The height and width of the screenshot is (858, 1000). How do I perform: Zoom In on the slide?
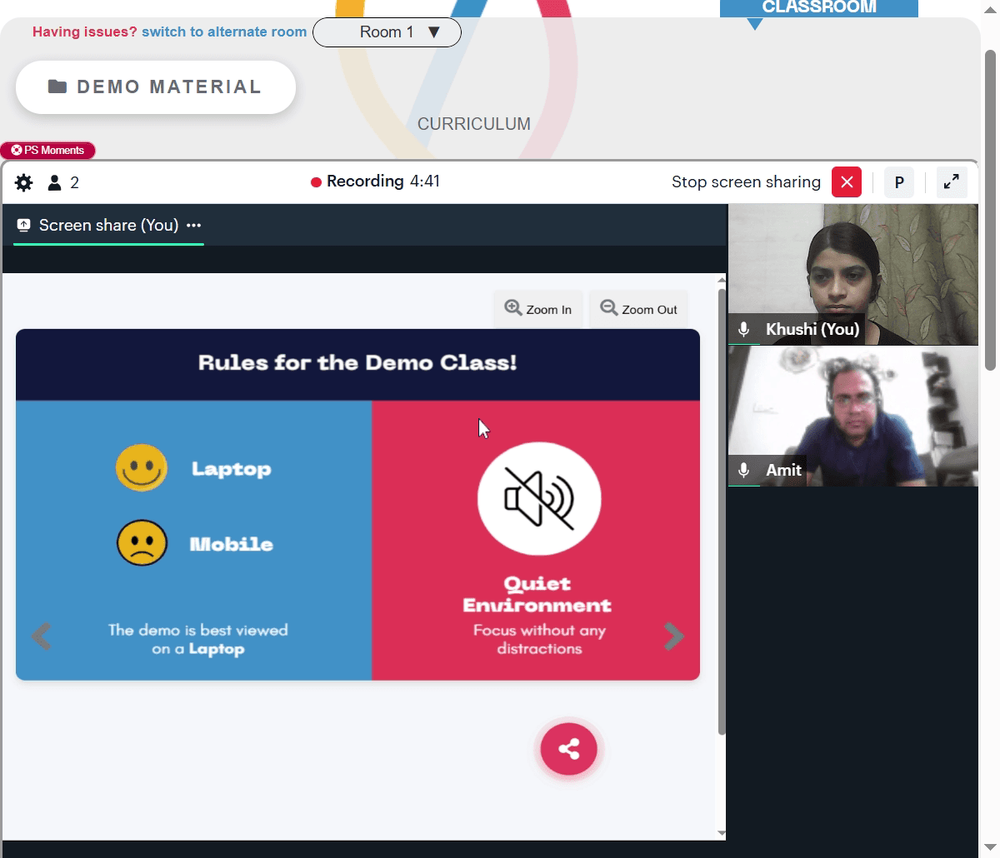[538, 309]
